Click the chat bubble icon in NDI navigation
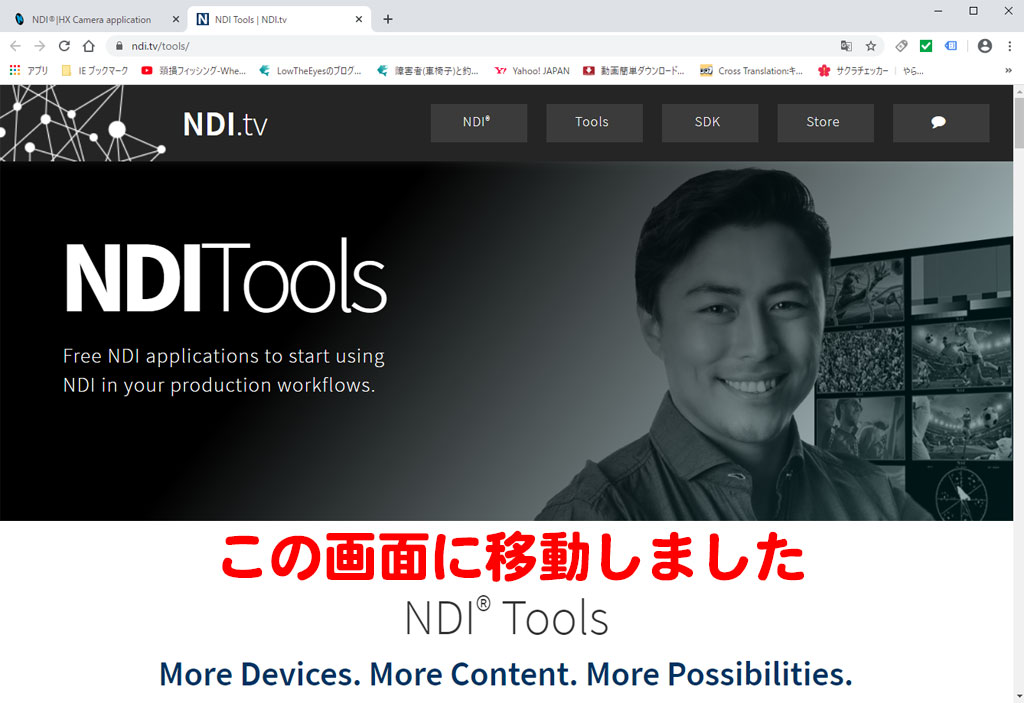Screen dimensions: 1024x703 [940, 122]
